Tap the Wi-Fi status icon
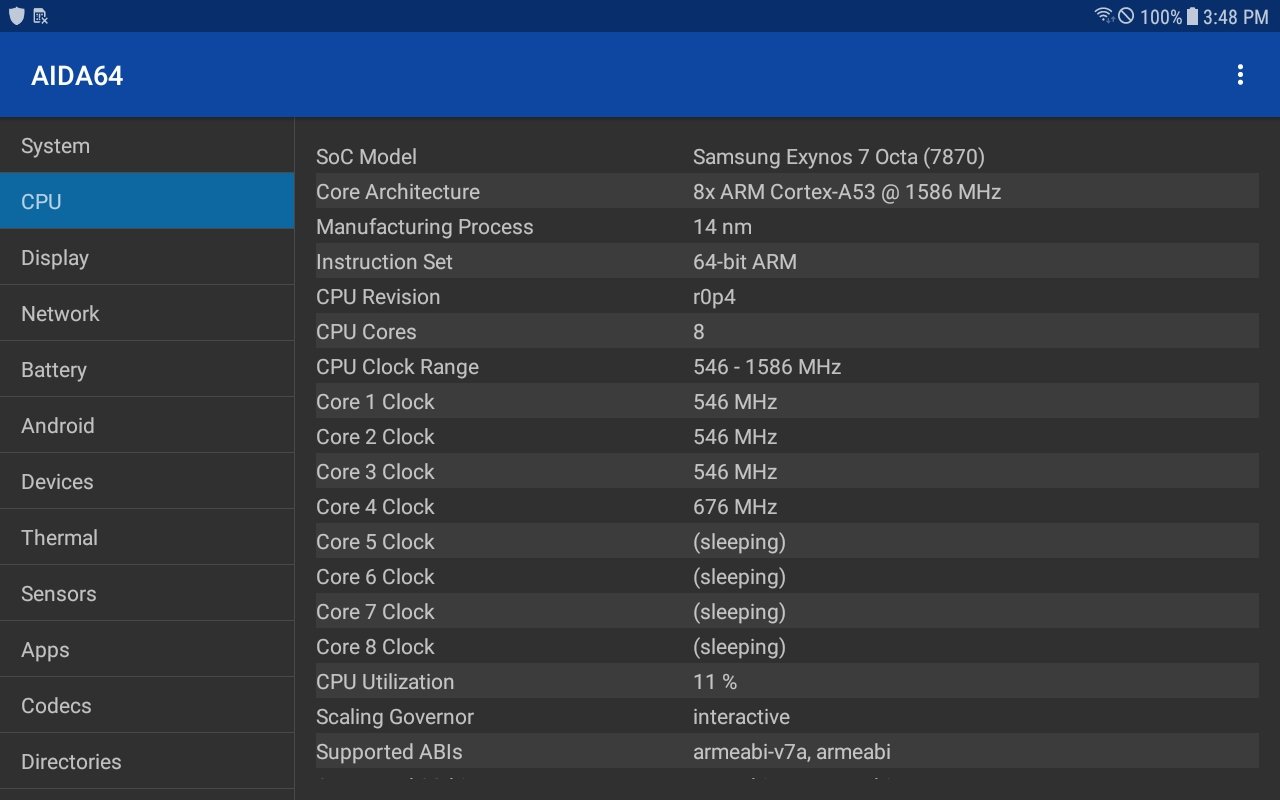Image resolution: width=1280 pixels, height=800 pixels. (x=1104, y=16)
